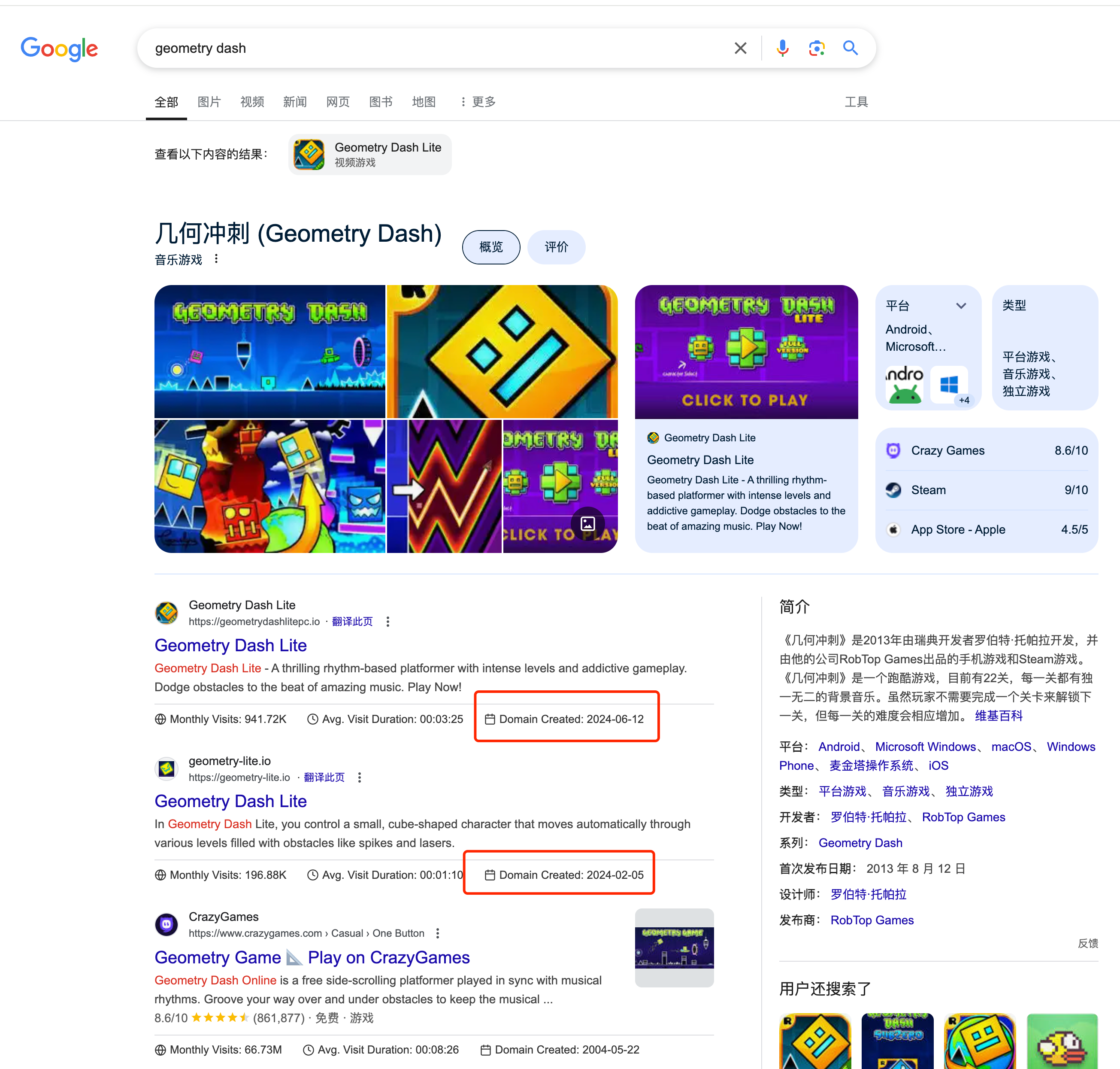Image resolution: width=1120 pixels, height=1069 pixels.
Task: Click the CrazyGames result favicon
Action: coord(166,924)
